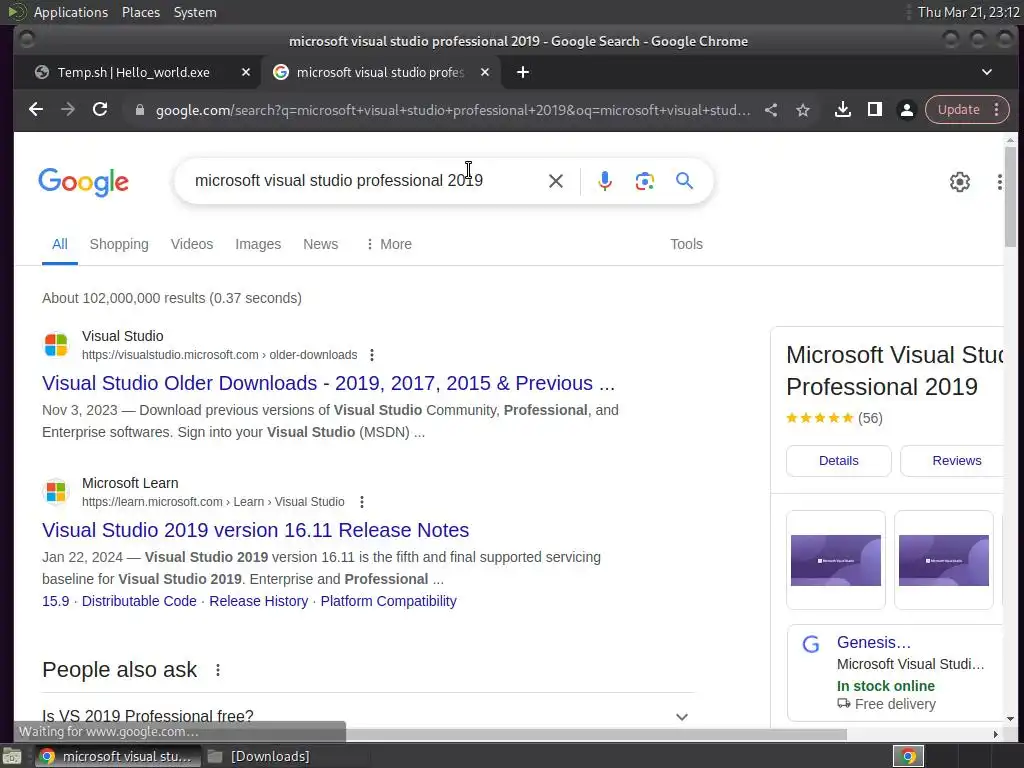Viewport: 1024px width, 768px height.
Task: Open Google quick settings gear
Action: (x=959, y=182)
